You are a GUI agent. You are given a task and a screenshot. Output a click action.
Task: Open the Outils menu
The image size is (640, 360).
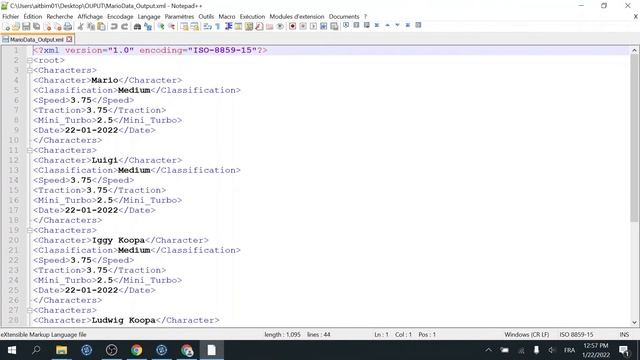(x=206, y=16)
